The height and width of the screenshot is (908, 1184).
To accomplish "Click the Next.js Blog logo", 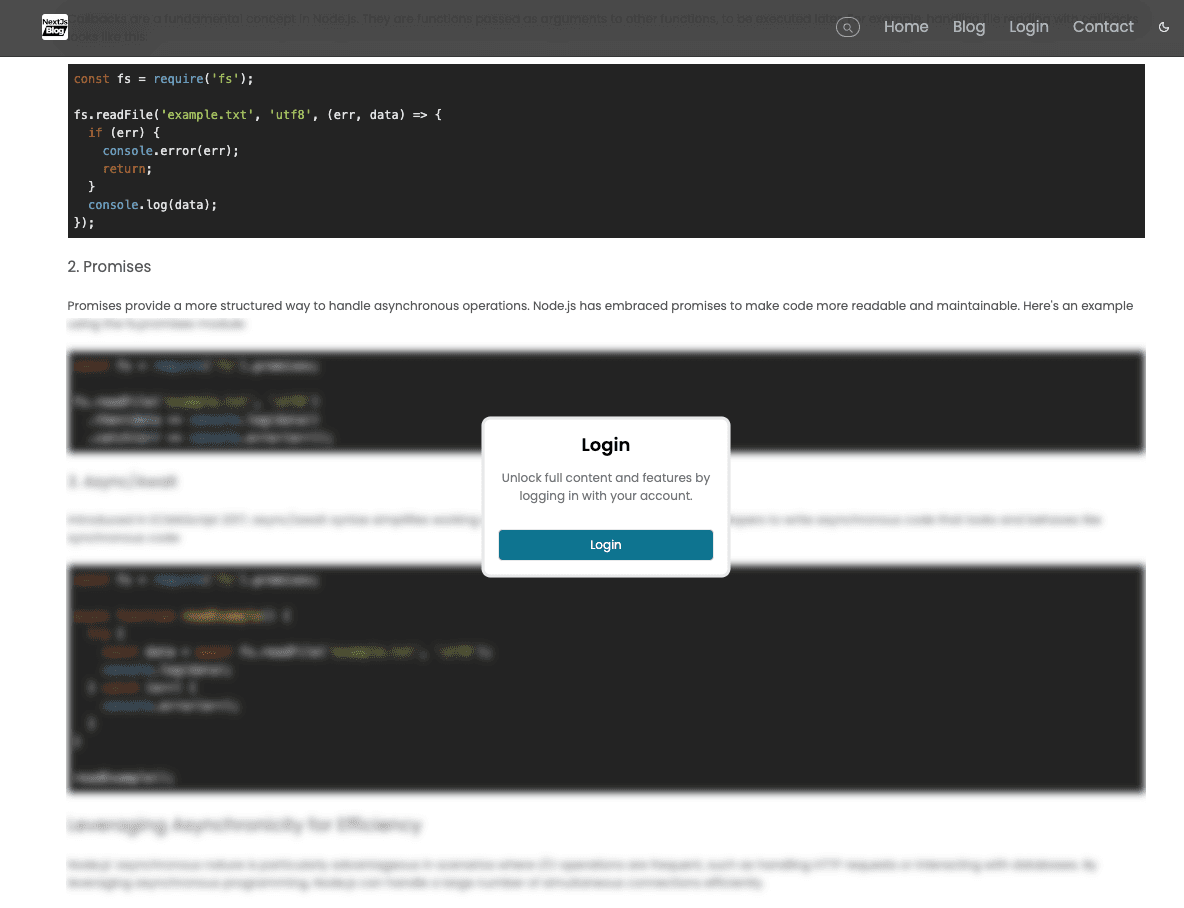I will 54,26.
